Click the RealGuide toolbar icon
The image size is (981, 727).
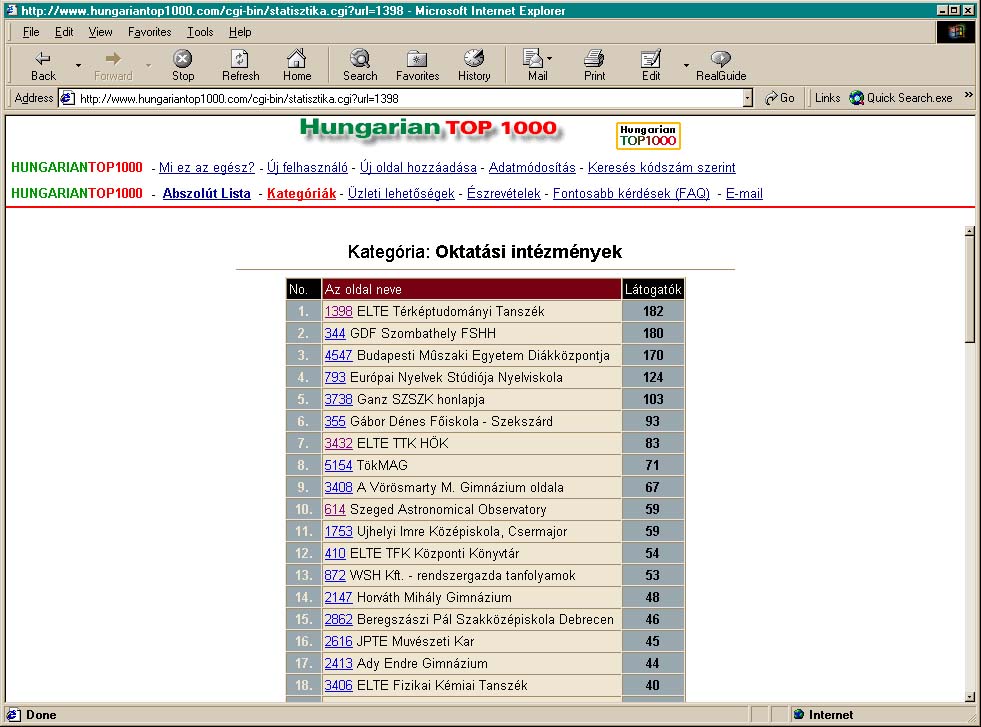(721, 60)
